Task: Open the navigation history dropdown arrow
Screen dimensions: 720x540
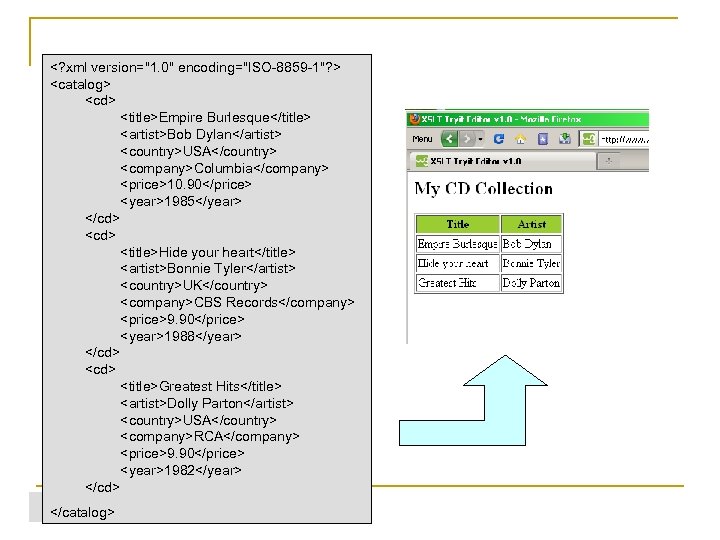Action: [480, 139]
